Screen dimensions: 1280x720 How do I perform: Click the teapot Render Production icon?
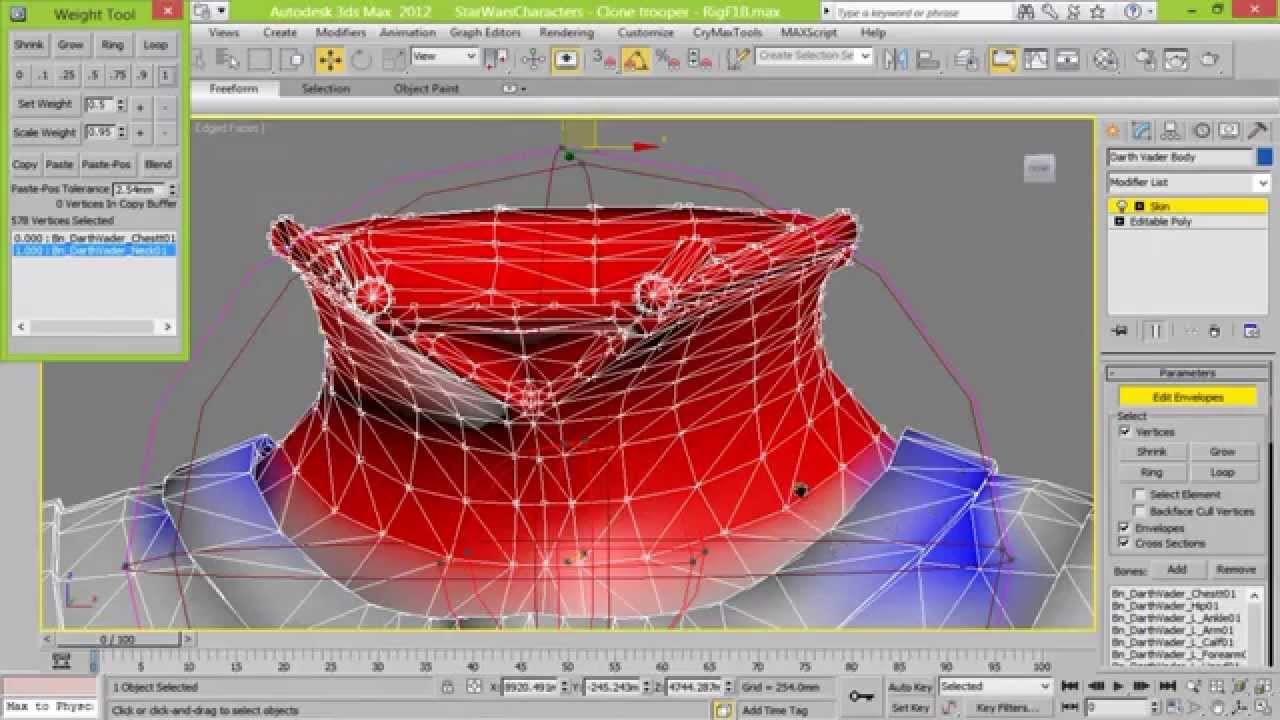pos(1209,60)
